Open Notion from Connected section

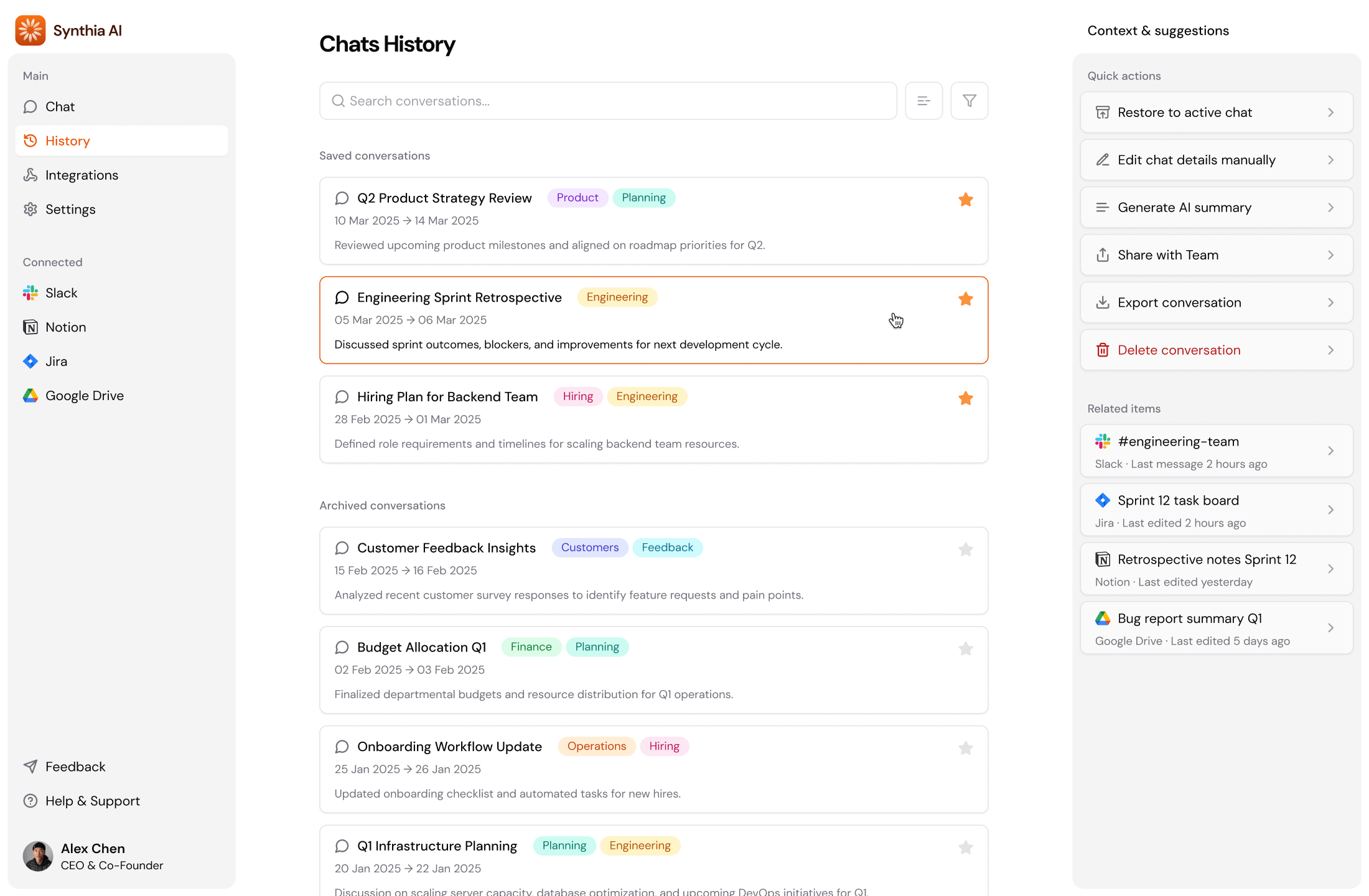pyautogui.click(x=65, y=327)
